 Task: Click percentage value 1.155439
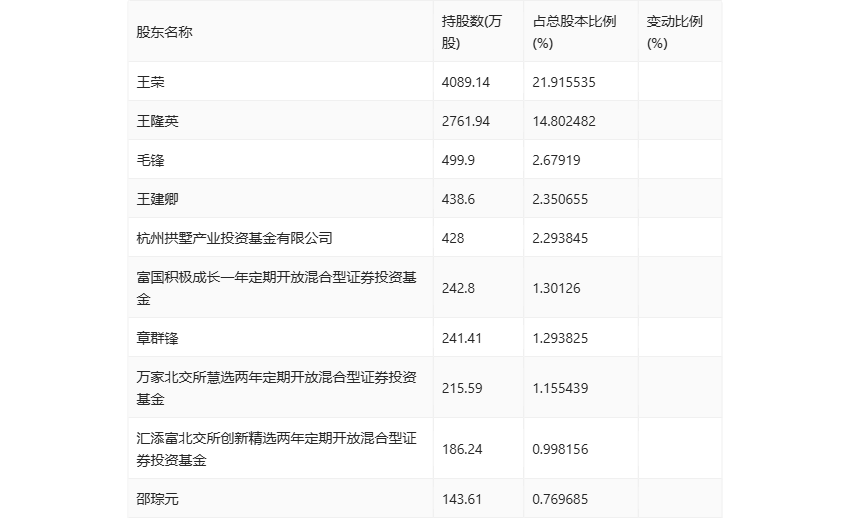click(560, 388)
